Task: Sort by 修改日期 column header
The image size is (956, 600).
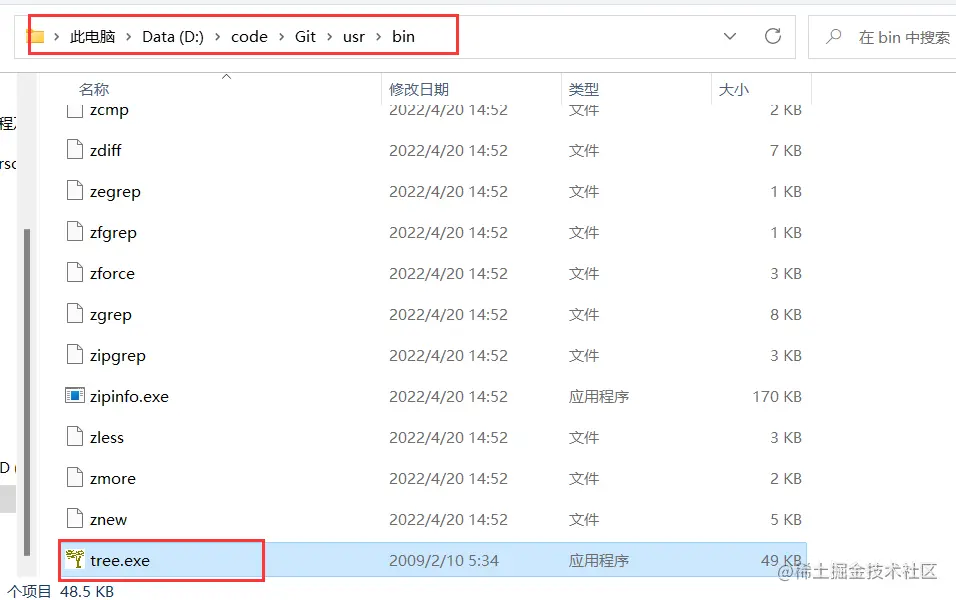Action: coord(419,90)
